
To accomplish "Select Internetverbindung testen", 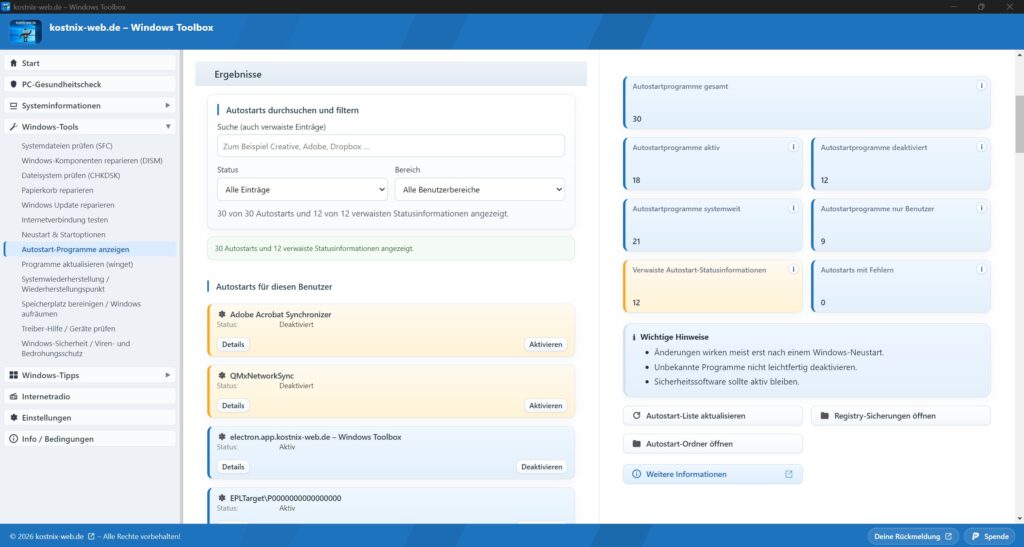I will pos(65,220).
